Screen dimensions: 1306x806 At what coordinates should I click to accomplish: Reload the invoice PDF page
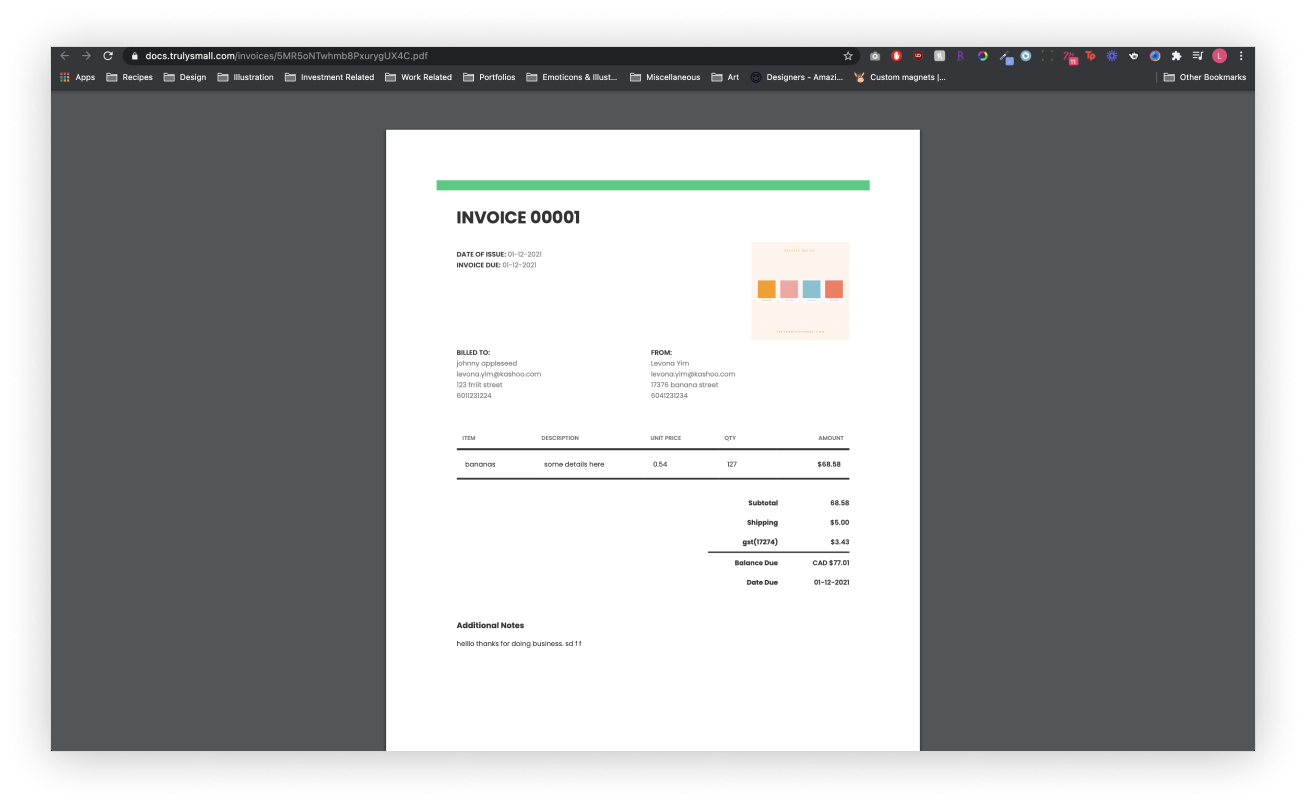[108, 56]
